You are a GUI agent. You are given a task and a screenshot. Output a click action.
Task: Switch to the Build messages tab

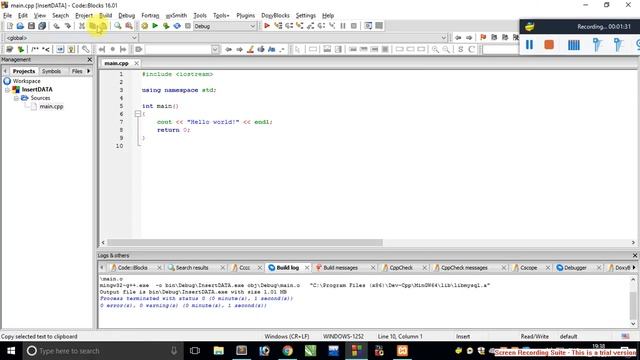pyautogui.click(x=340, y=268)
